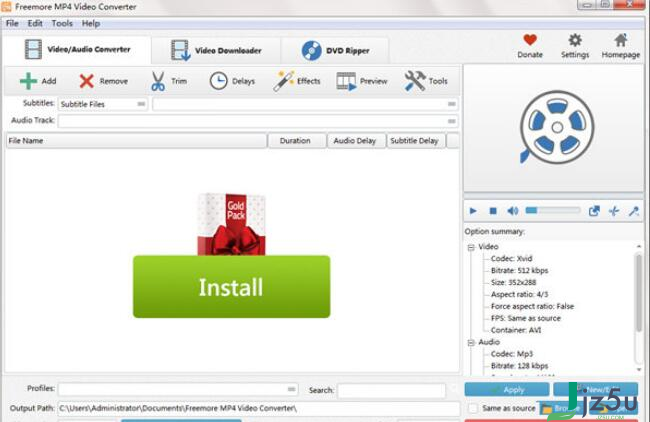This screenshot has height=422, width=650.
Task: Open the Effects magic wand tool
Action: [284, 81]
